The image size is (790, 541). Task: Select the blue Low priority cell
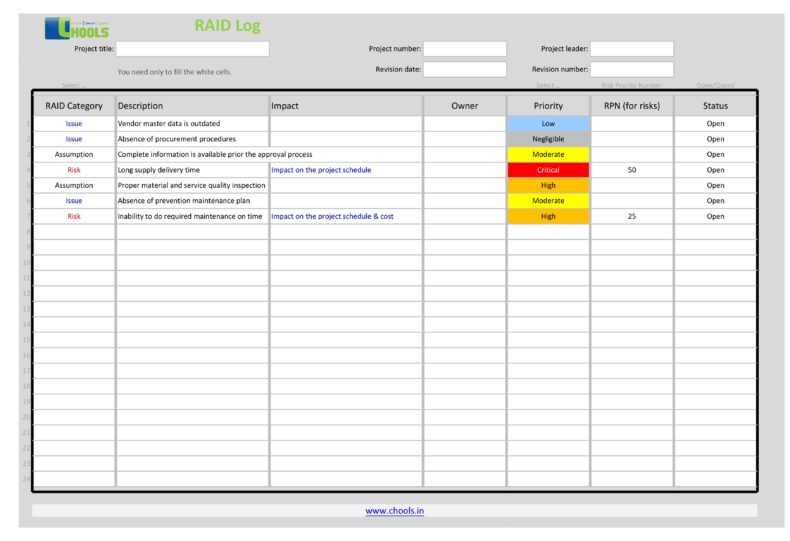click(548, 124)
